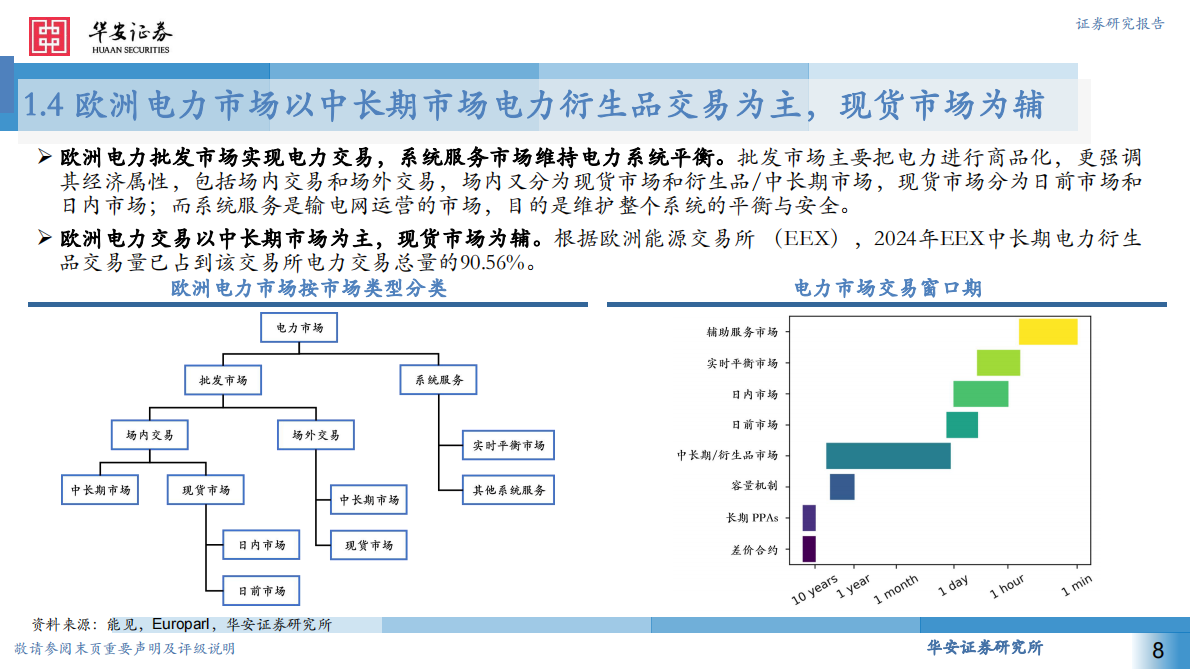The width and height of the screenshot is (1190, 669).
Task: Click the 1 month x-axis tick label
Action: click(896, 589)
